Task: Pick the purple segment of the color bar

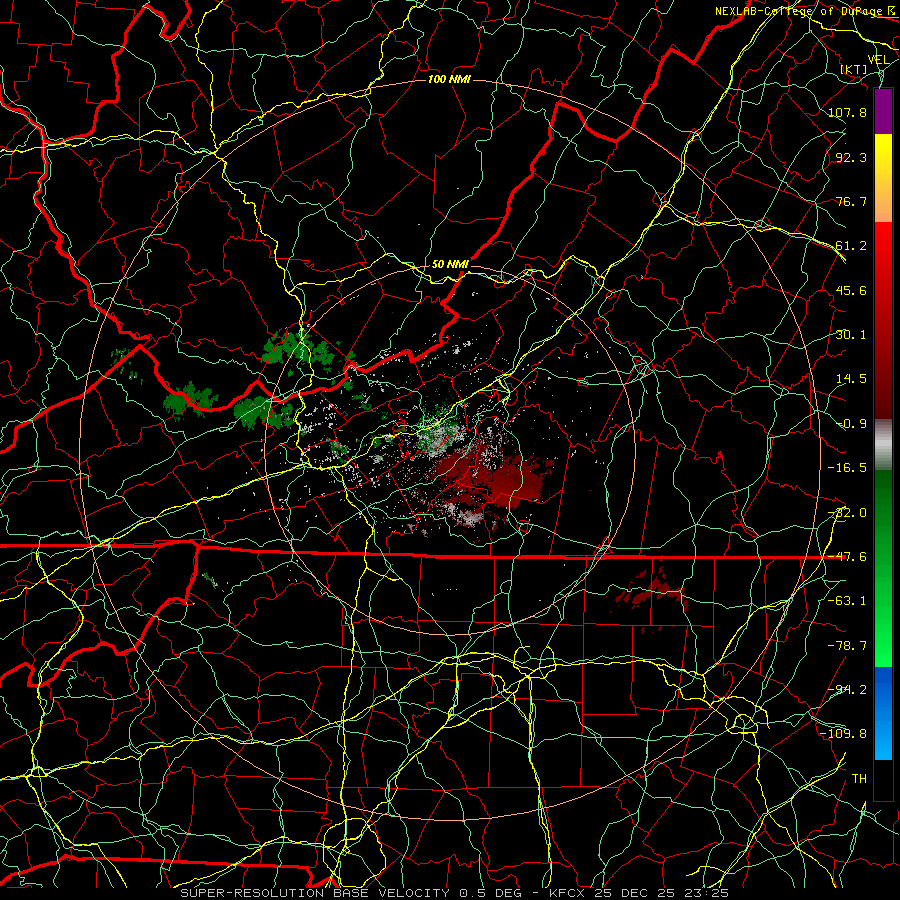Action: pyautogui.click(x=883, y=111)
